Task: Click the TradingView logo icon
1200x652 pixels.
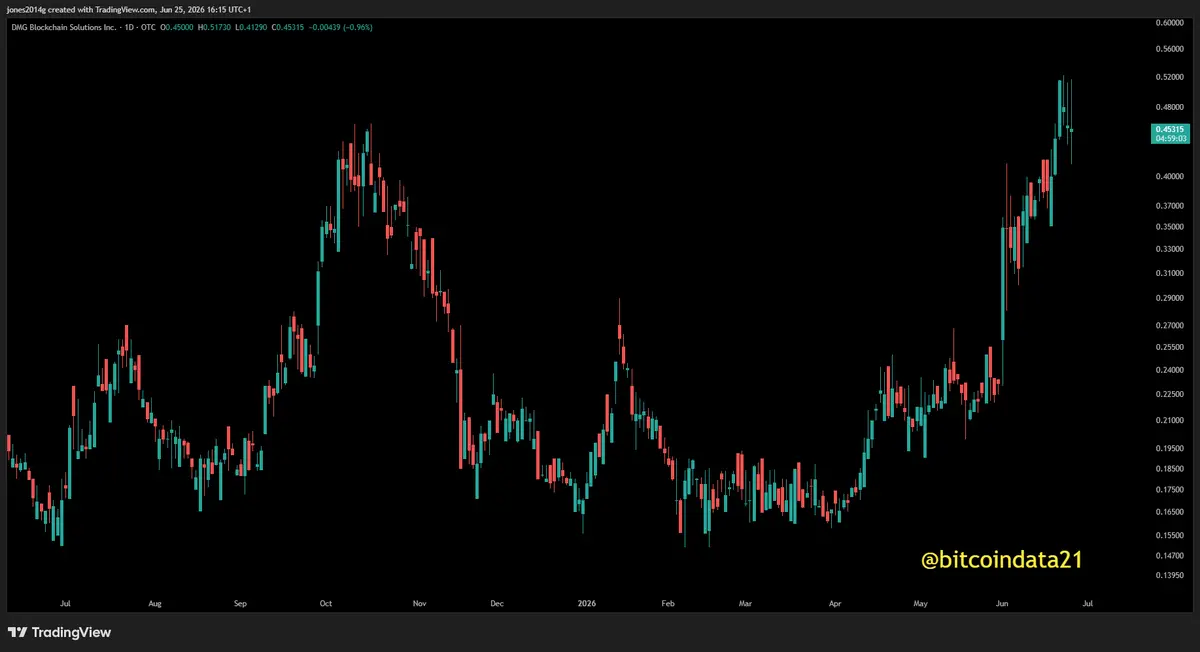Action: (17, 632)
